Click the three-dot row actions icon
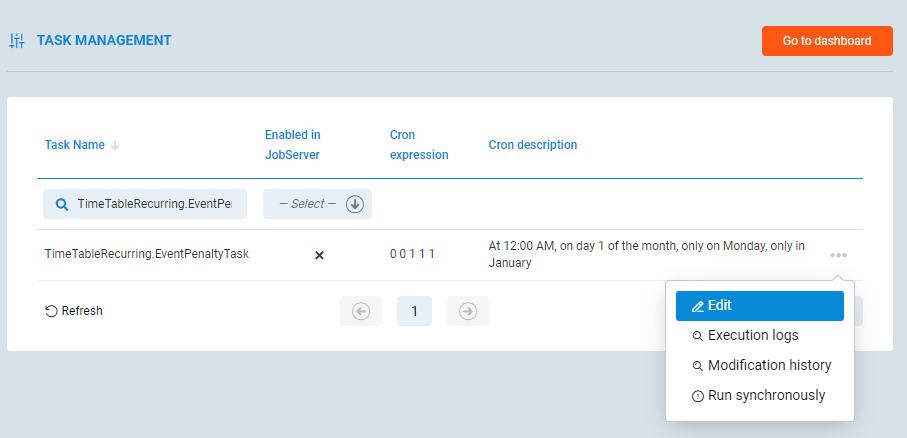The height and width of the screenshot is (438, 907). pos(838,255)
